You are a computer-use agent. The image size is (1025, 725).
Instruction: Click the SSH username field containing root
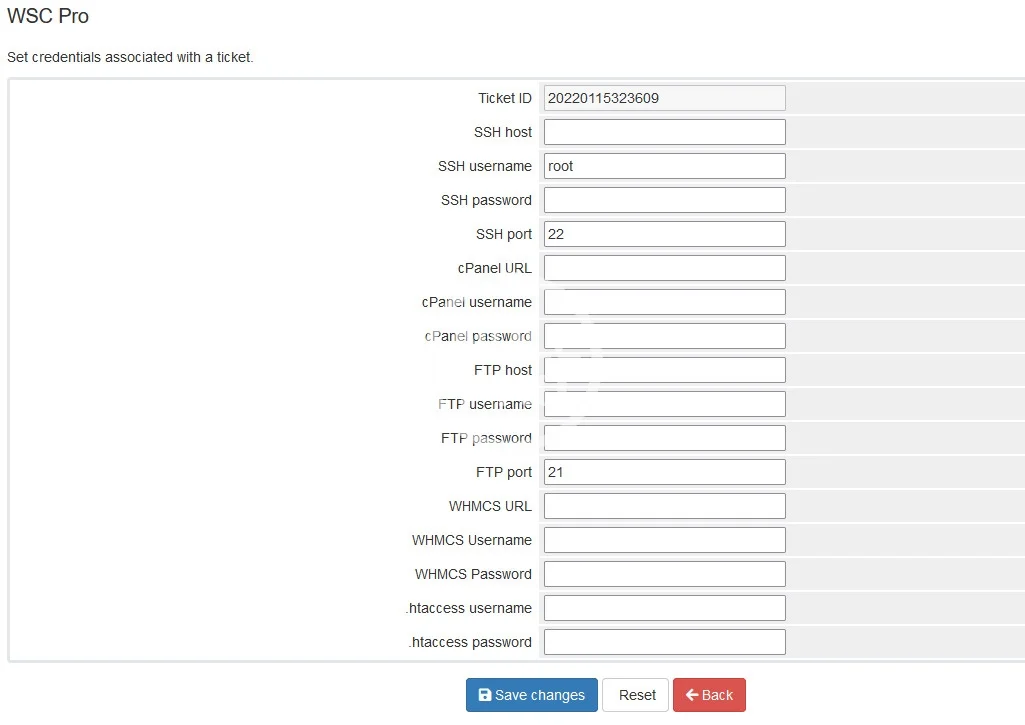pos(664,166)
